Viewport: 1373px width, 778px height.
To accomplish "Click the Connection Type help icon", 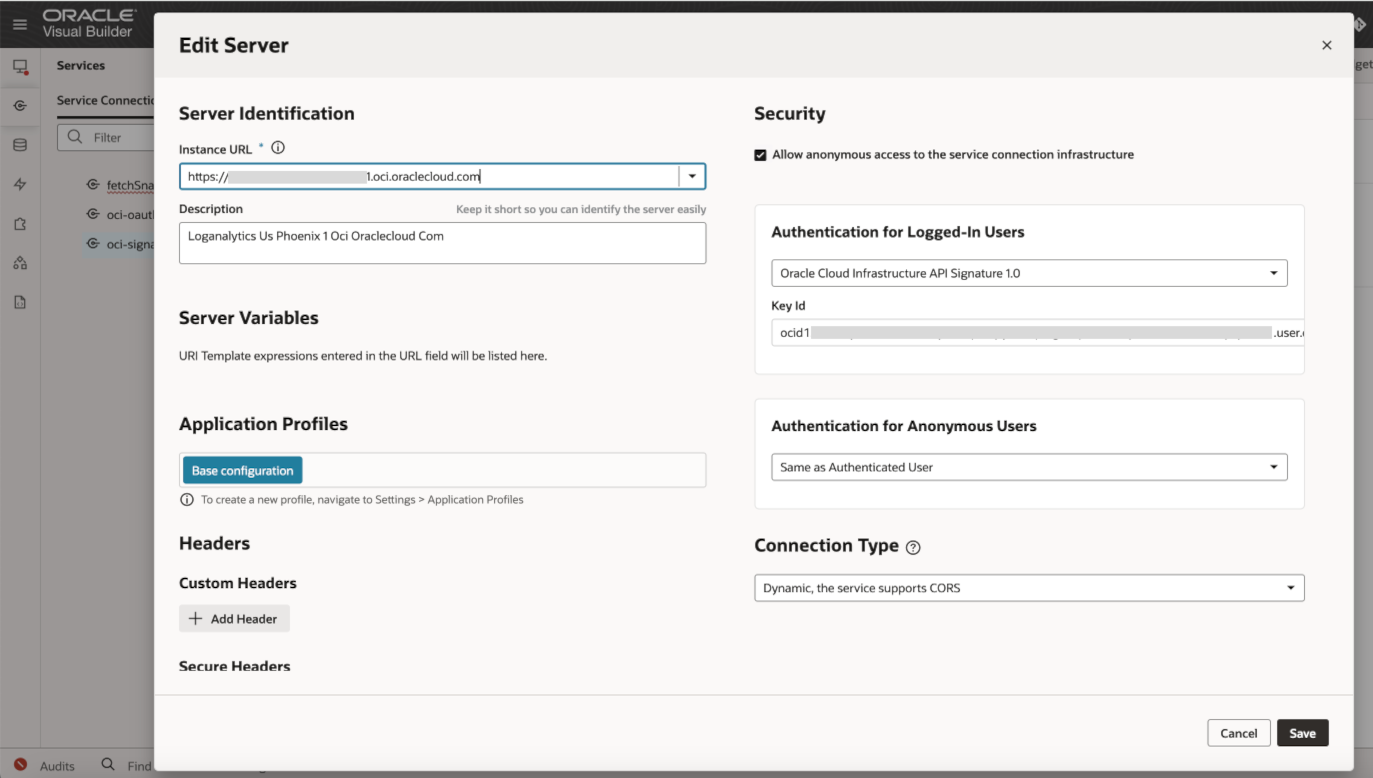I will [x=912, y=547].
